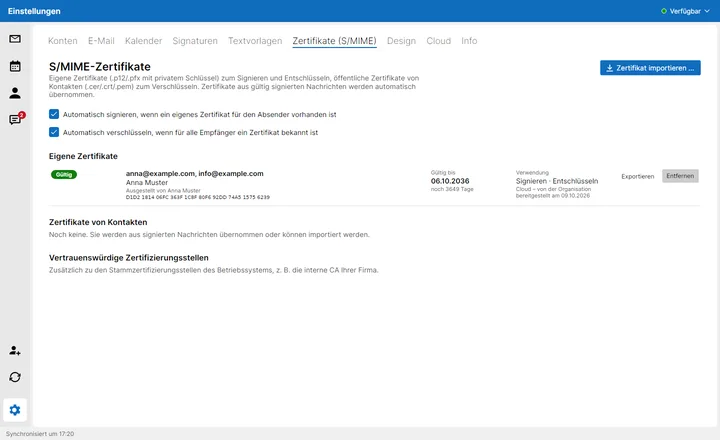This screenshot has height=440, width=720.
Task: Click the certificate fingerprint starting with D1D2
Action: pos(198,197)
